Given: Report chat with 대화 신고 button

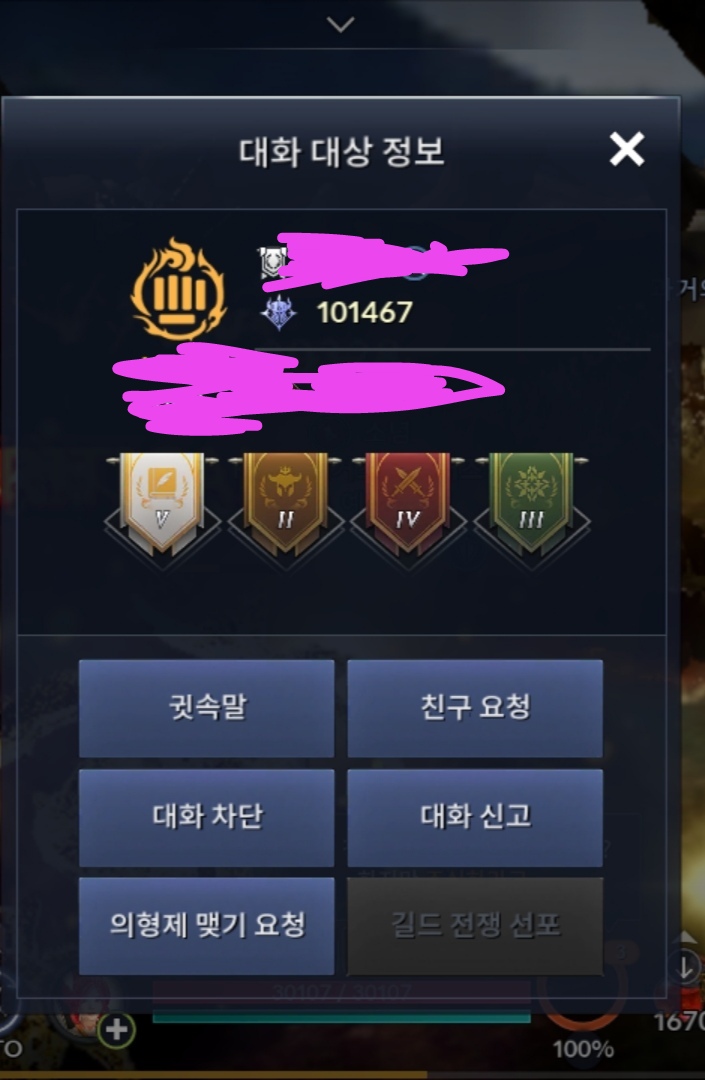Looking at the screenshot, I should coord(475,818).
